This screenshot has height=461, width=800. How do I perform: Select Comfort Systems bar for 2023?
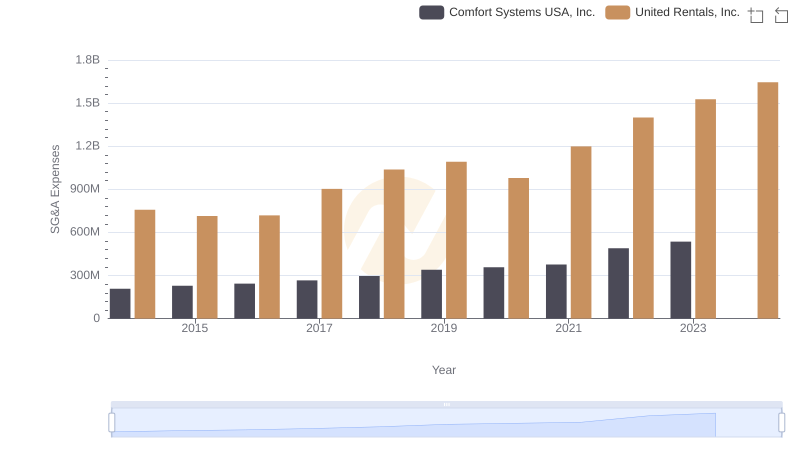coord(681,280)
